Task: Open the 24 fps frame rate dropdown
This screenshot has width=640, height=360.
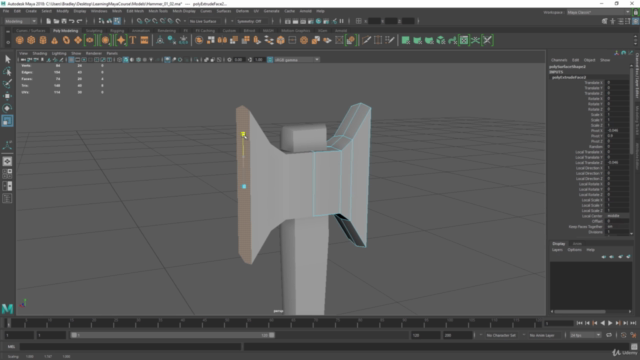Action: coord(585,335)
